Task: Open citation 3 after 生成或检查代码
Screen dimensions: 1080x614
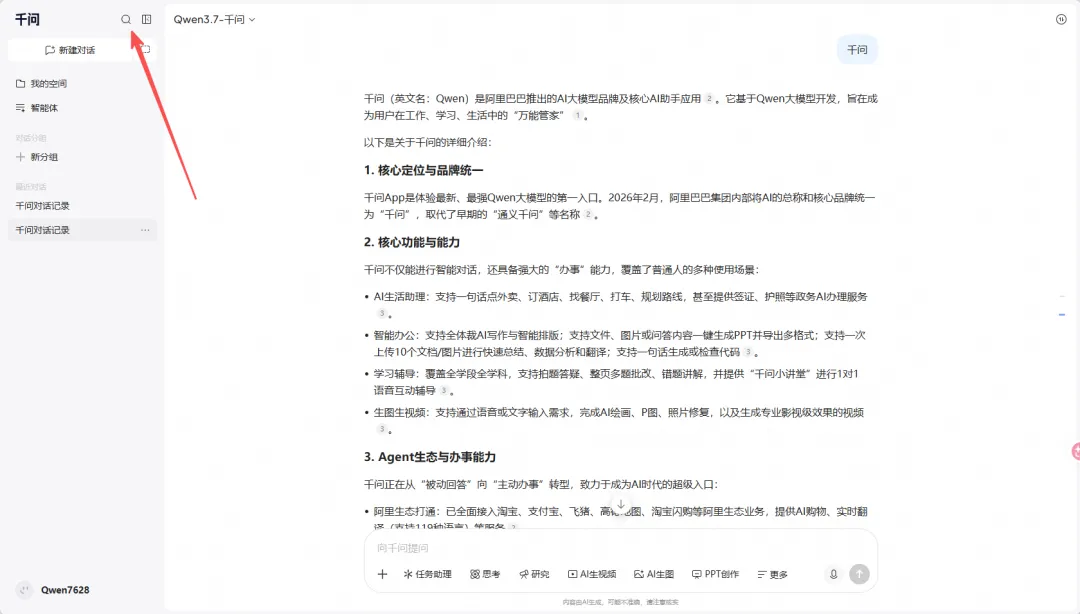Action: coord(748,351)
